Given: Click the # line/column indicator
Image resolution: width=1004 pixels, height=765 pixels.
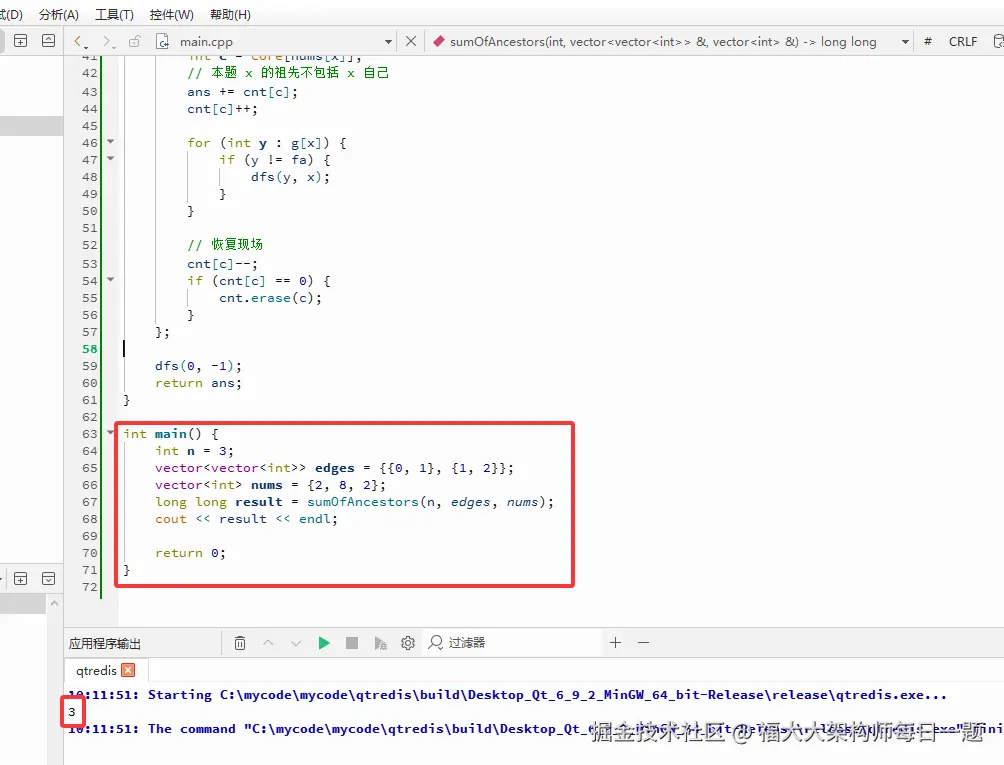Looking at the screenshot, I should (x=927, y=42).
